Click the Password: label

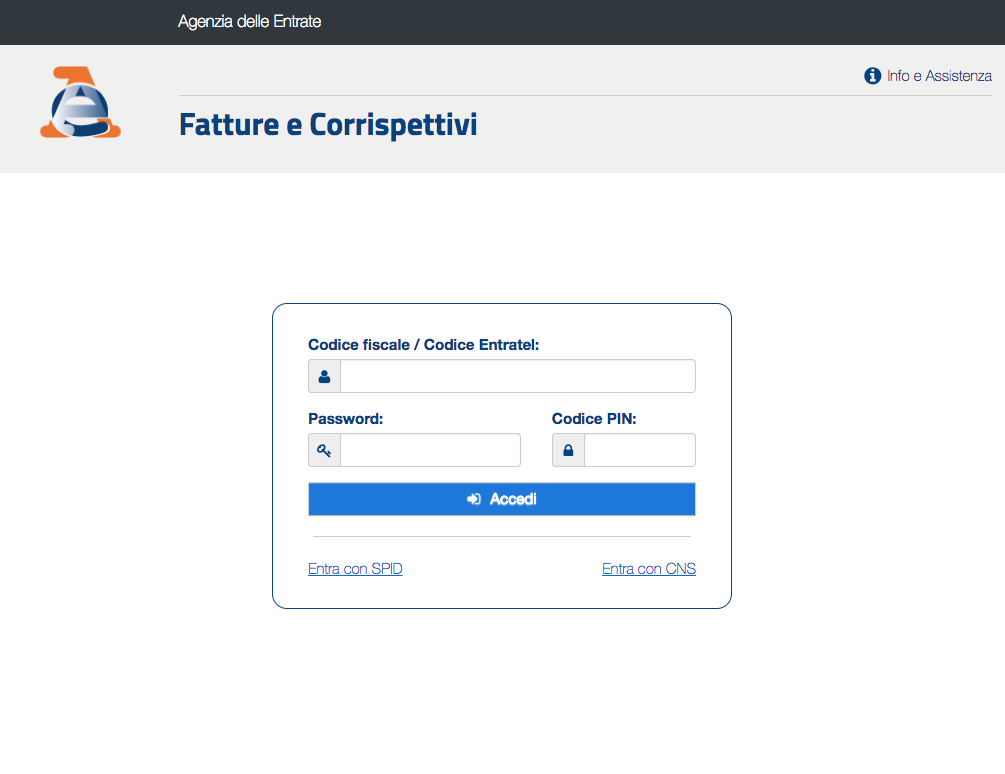coord(345,419)
